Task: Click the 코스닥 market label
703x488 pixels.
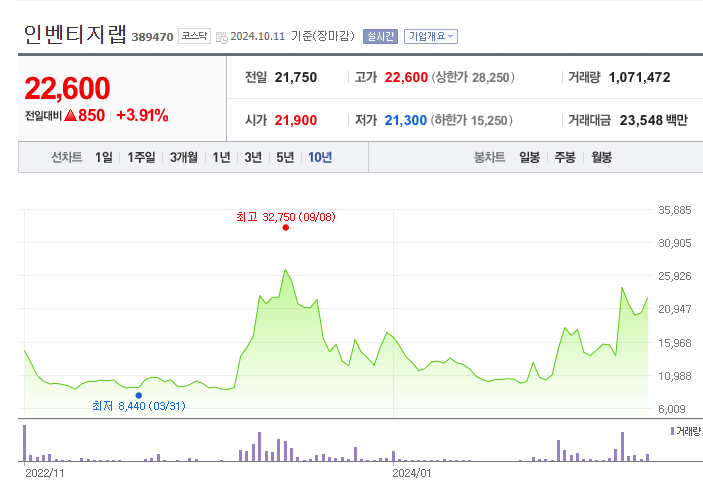Action: [x=194, y=36]
